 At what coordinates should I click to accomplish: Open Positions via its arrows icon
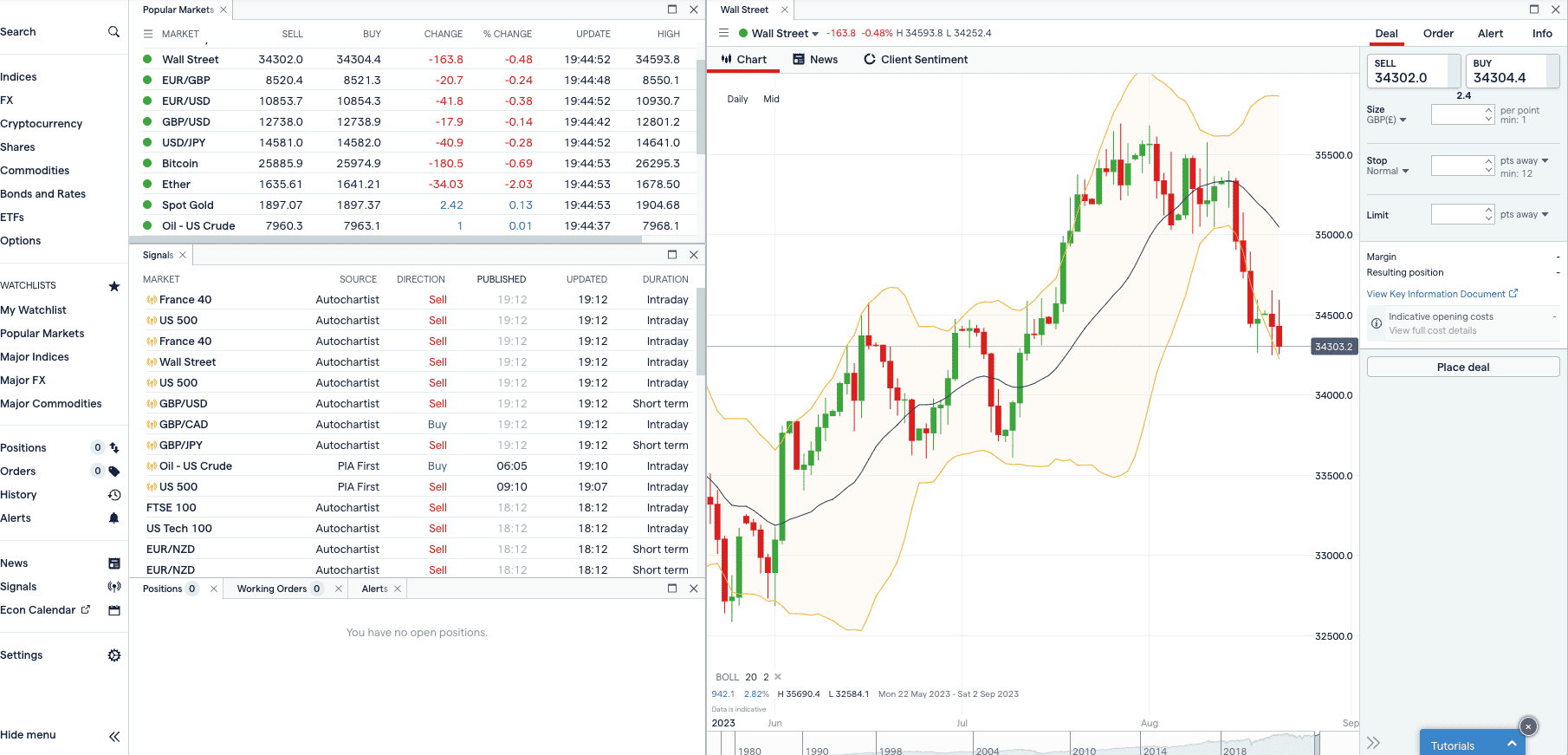pos(113,448)
